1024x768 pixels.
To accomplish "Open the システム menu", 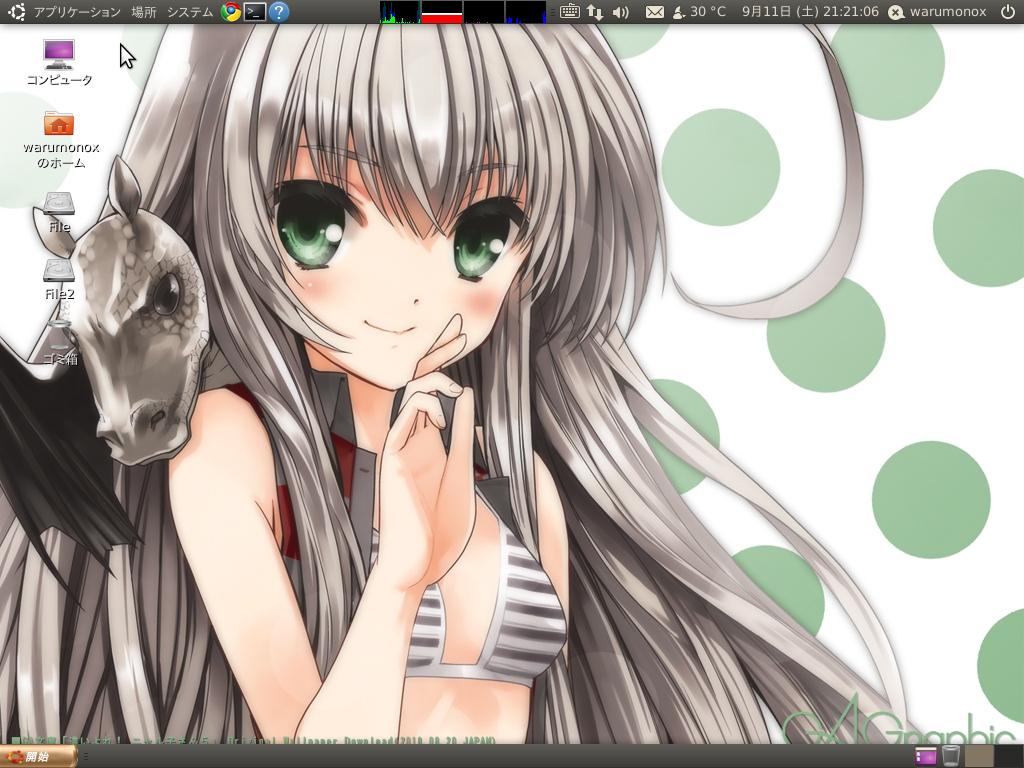I will tap(189, 12).
